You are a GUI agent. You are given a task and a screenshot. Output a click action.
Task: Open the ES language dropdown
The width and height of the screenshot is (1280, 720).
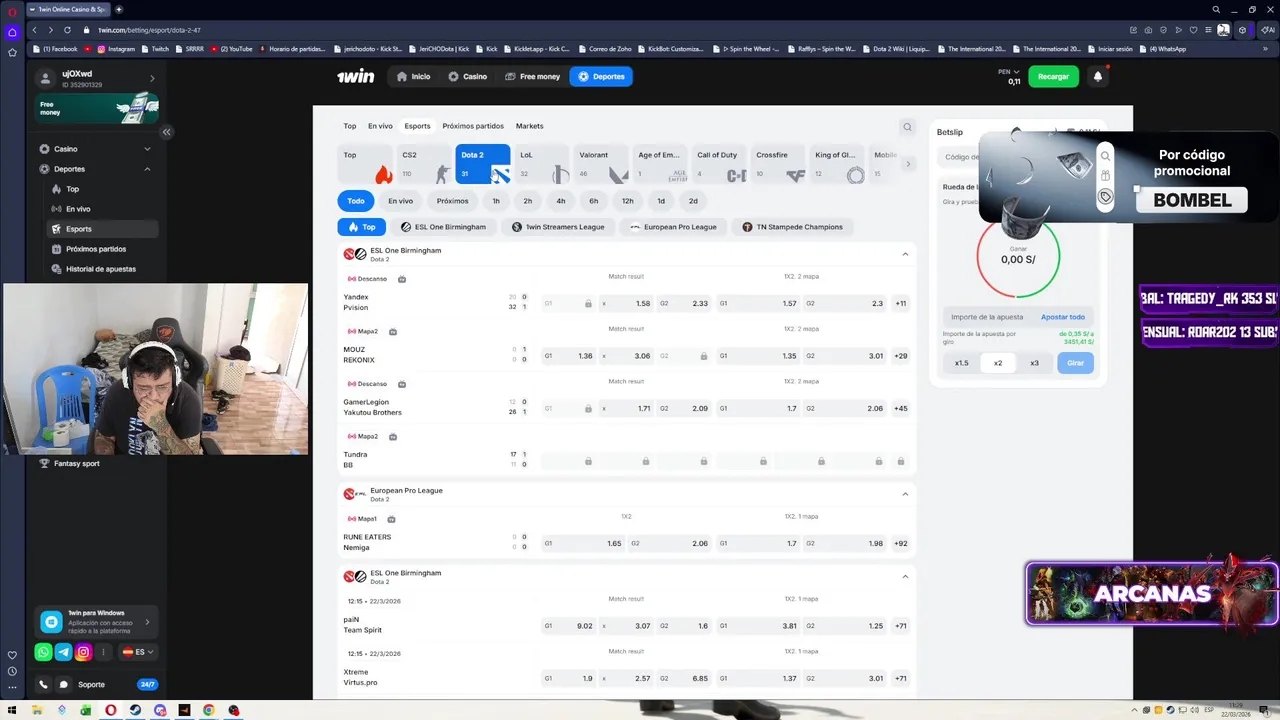click(x=137, y=652)
